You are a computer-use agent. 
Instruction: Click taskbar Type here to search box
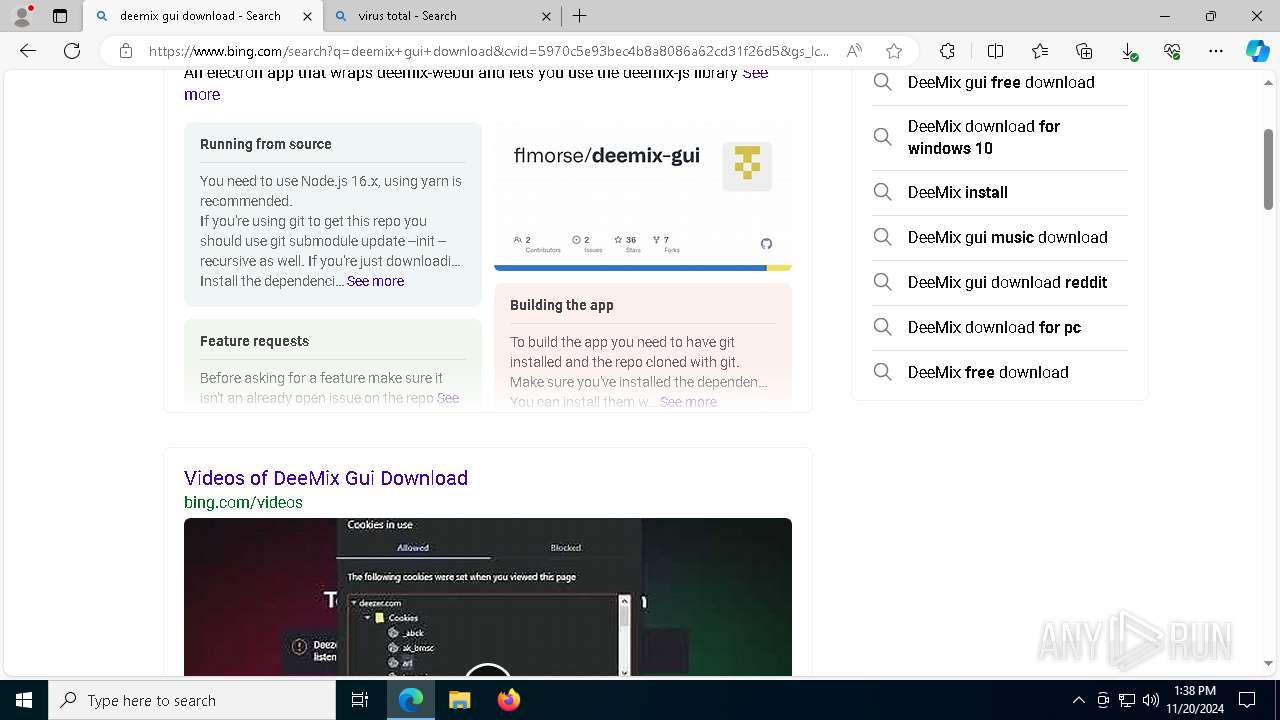[192, 700]
